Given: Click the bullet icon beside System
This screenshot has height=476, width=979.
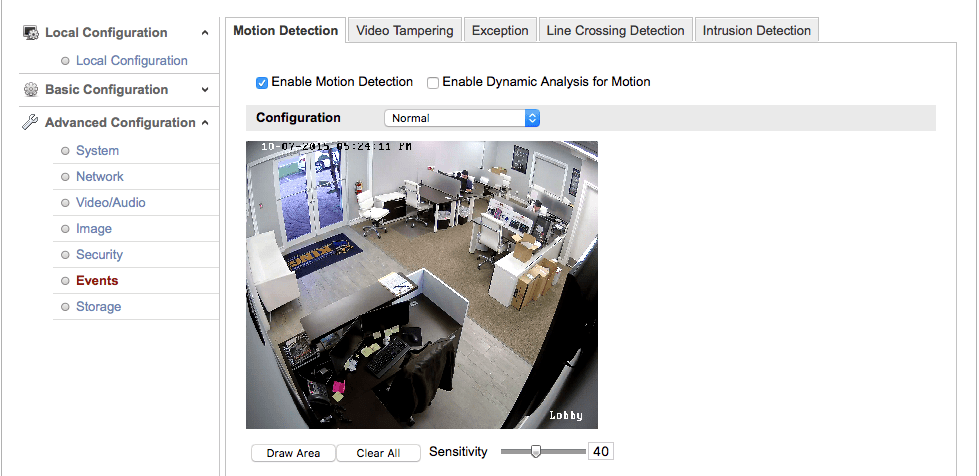Looking at the screenshot, I should [65, 151].
